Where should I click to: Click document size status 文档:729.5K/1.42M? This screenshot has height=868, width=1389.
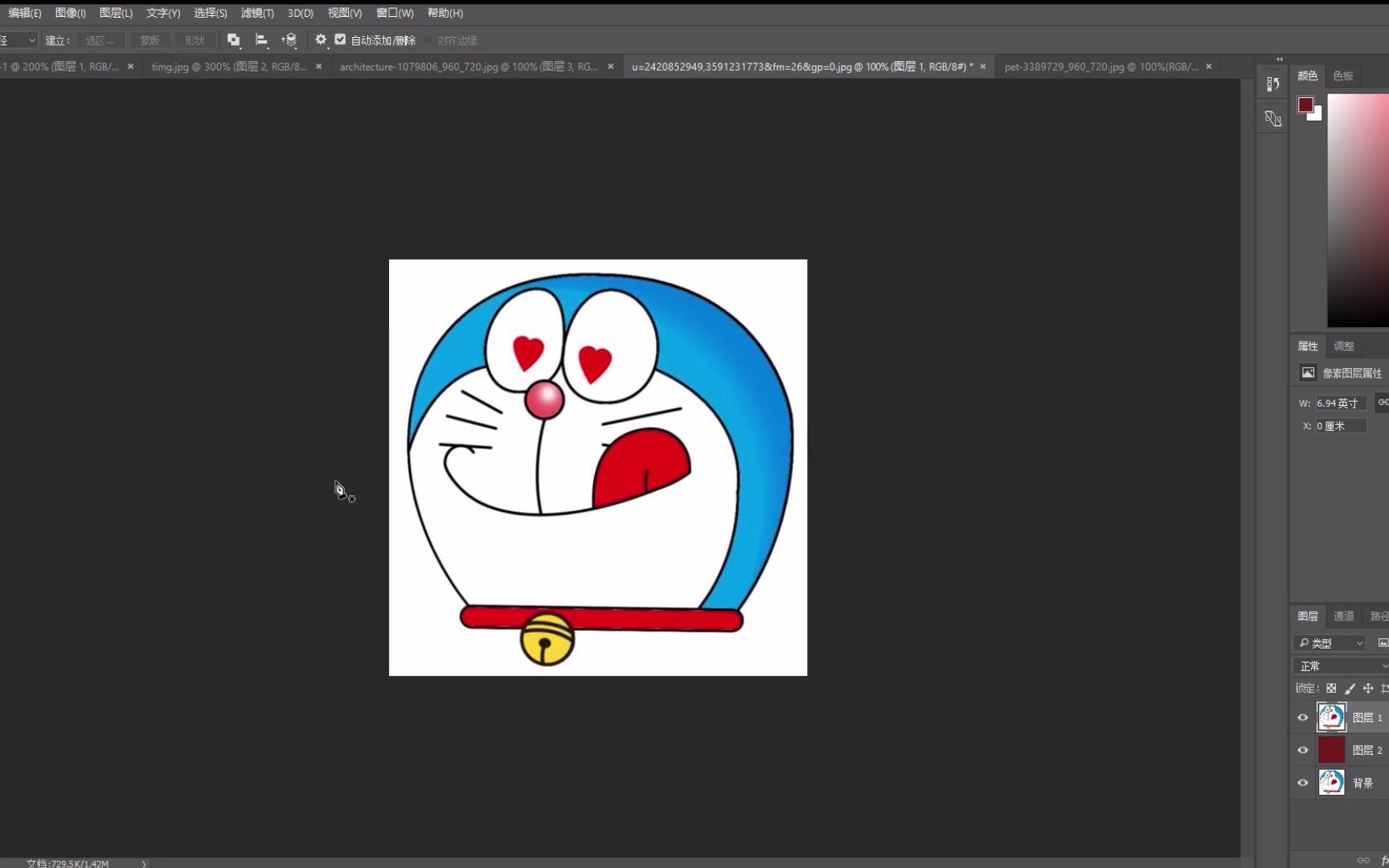pos(68,863)
